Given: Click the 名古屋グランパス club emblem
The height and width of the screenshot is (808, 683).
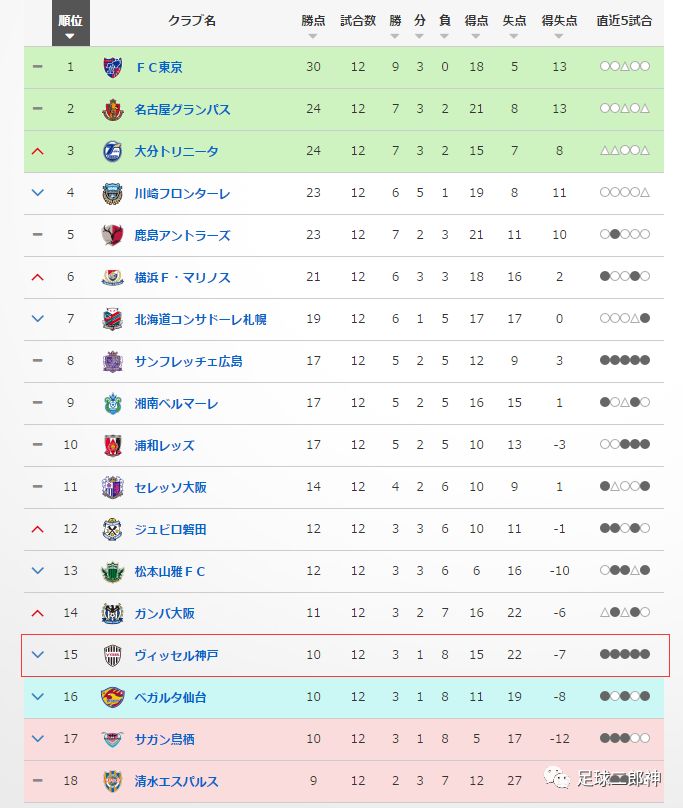Looking at the screenshot, I should point(112,110).
